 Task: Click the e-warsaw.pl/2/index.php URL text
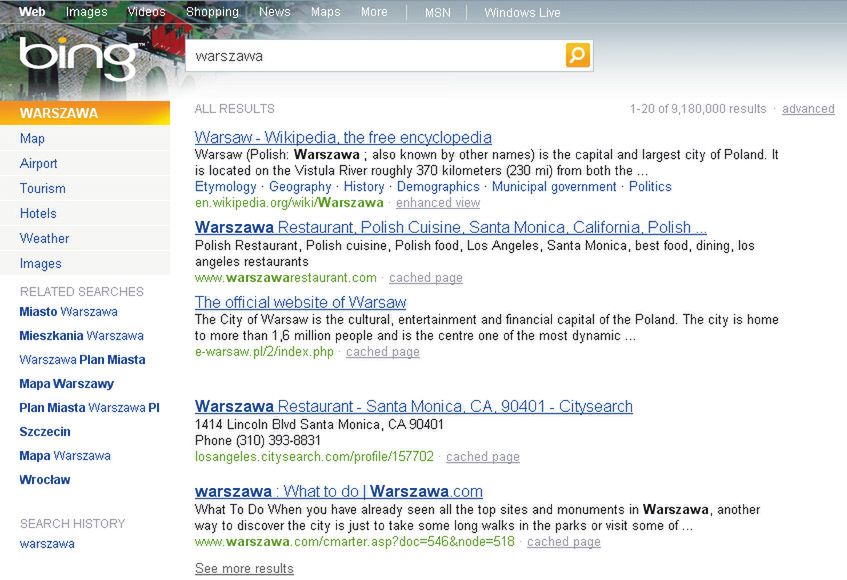click(x=264, y=352)
